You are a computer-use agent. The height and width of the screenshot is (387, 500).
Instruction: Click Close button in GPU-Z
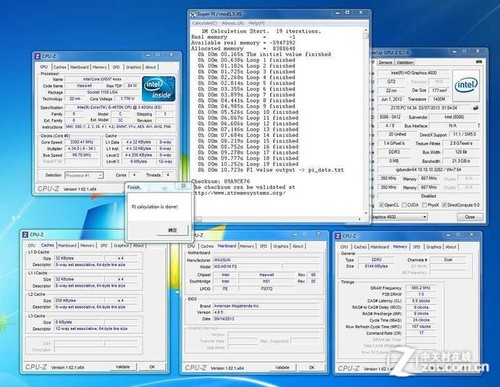[x=470, y=217]
